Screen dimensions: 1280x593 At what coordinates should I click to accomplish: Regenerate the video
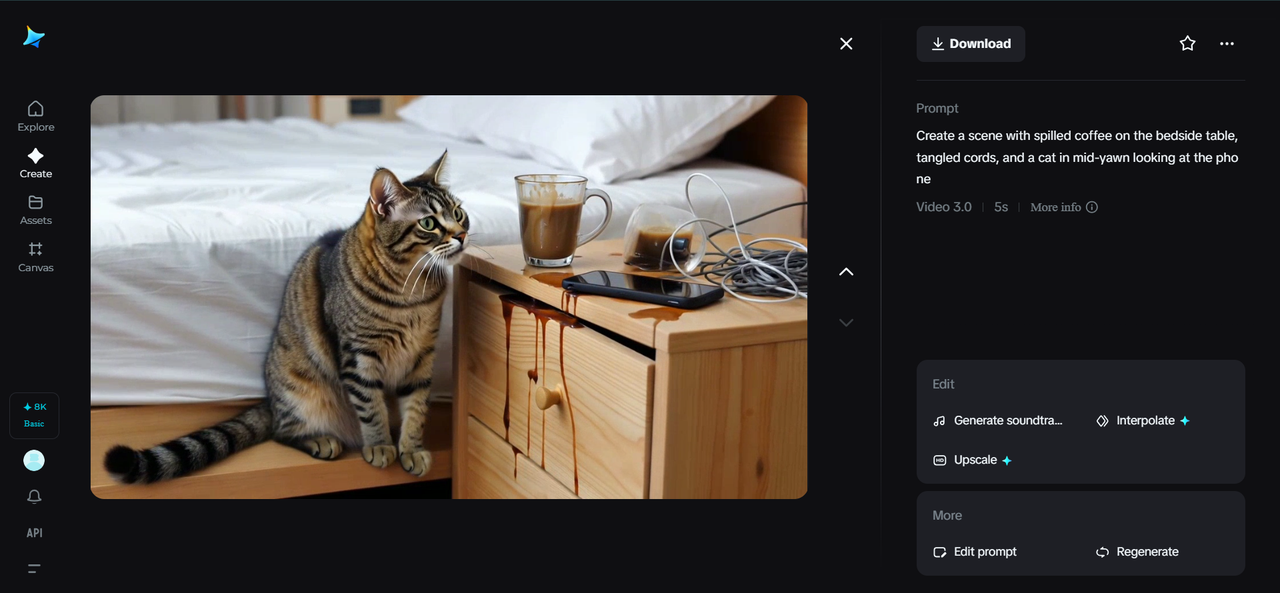(x=1137, y=552)
